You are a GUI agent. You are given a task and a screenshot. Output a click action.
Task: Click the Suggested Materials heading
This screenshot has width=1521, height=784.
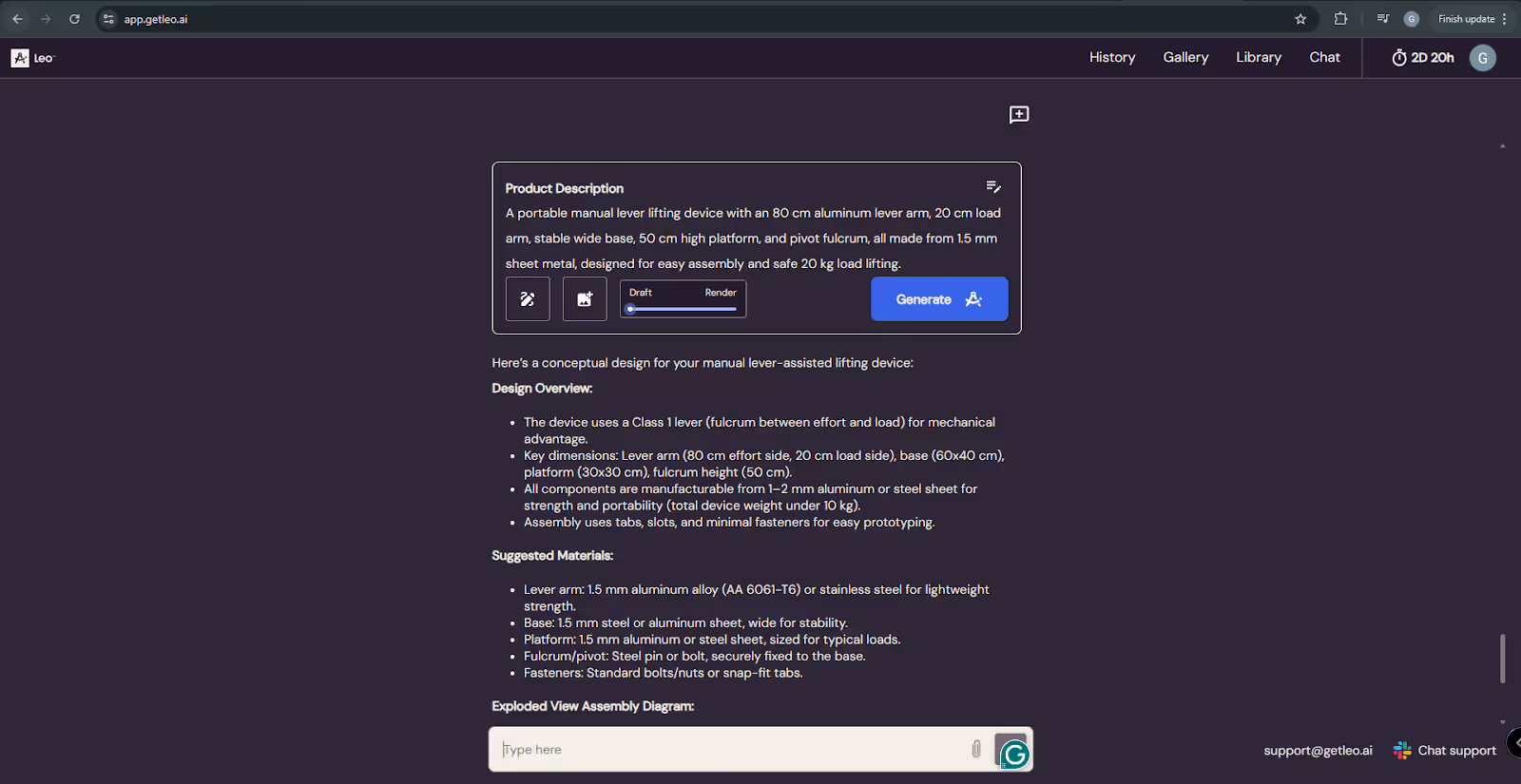coord(552,556)
